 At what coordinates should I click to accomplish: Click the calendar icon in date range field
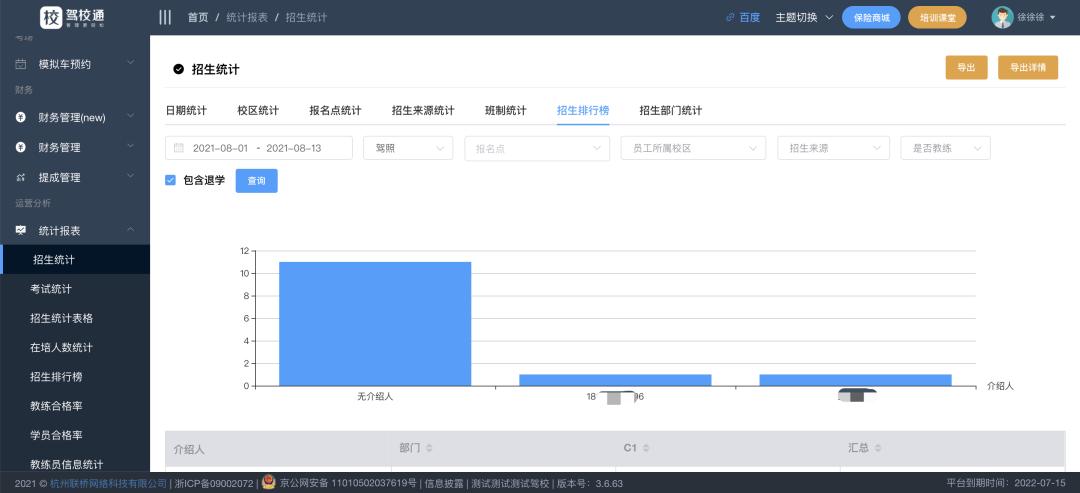[178, 148]
